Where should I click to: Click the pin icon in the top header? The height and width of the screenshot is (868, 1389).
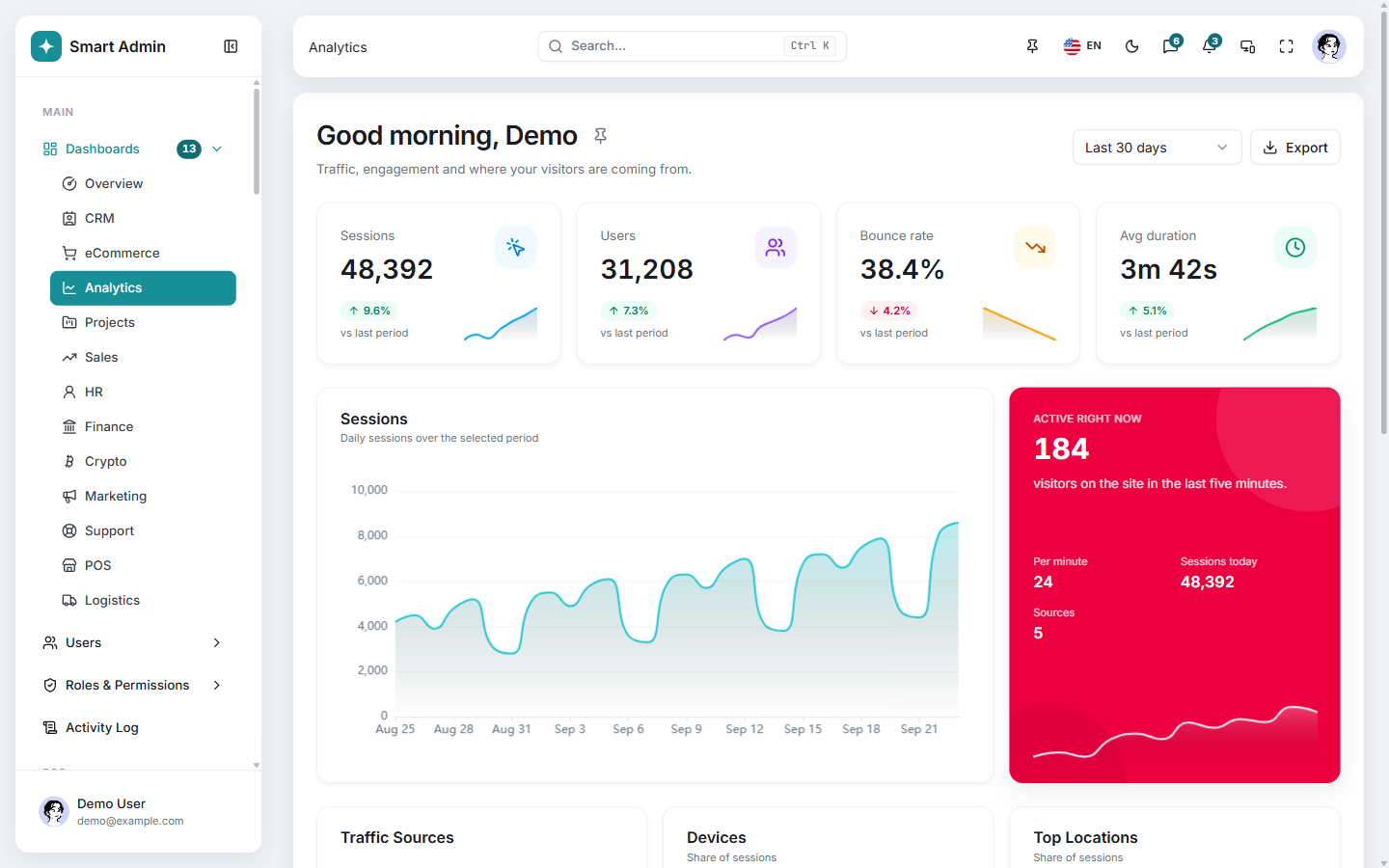pos(1032,46)
